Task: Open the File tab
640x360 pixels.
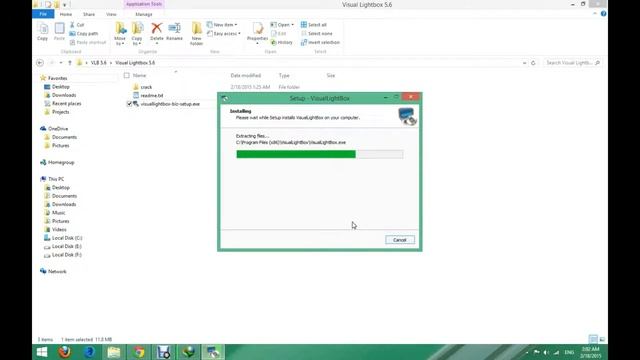Action: (x=43, y=14)
